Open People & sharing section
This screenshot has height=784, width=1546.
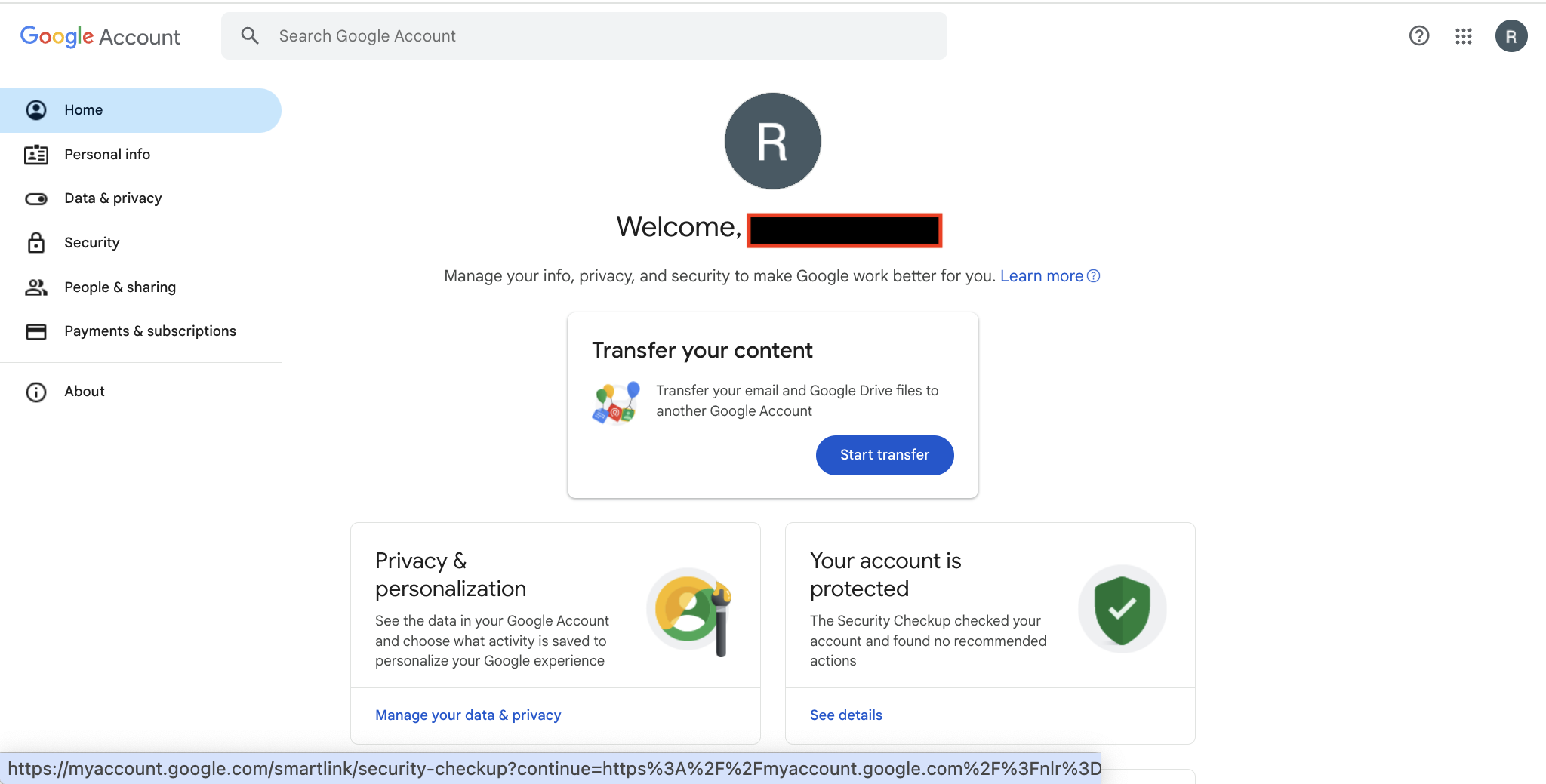tap(140, 287)
